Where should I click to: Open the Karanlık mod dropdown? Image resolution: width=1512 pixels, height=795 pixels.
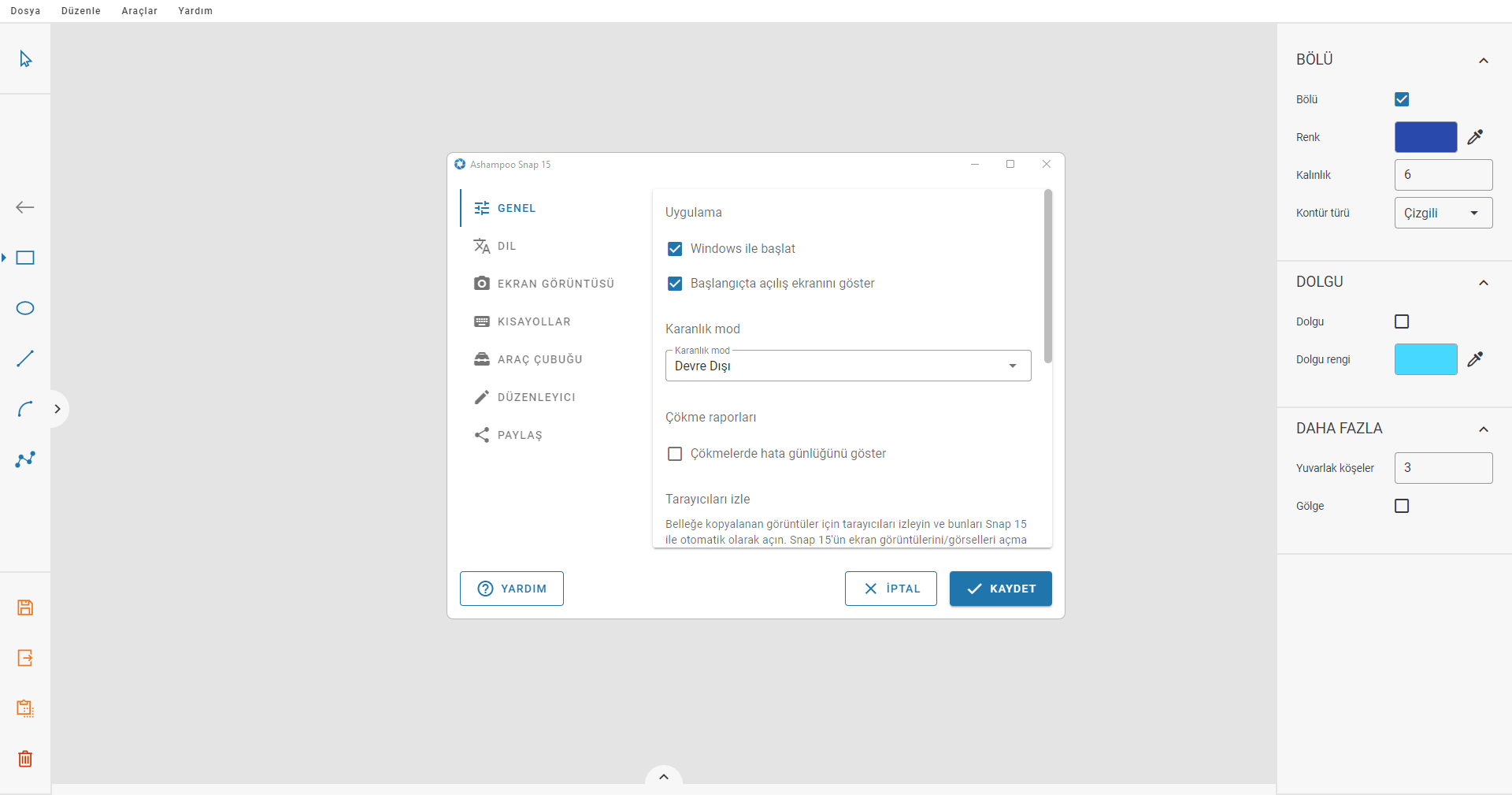tap(848, 366)
